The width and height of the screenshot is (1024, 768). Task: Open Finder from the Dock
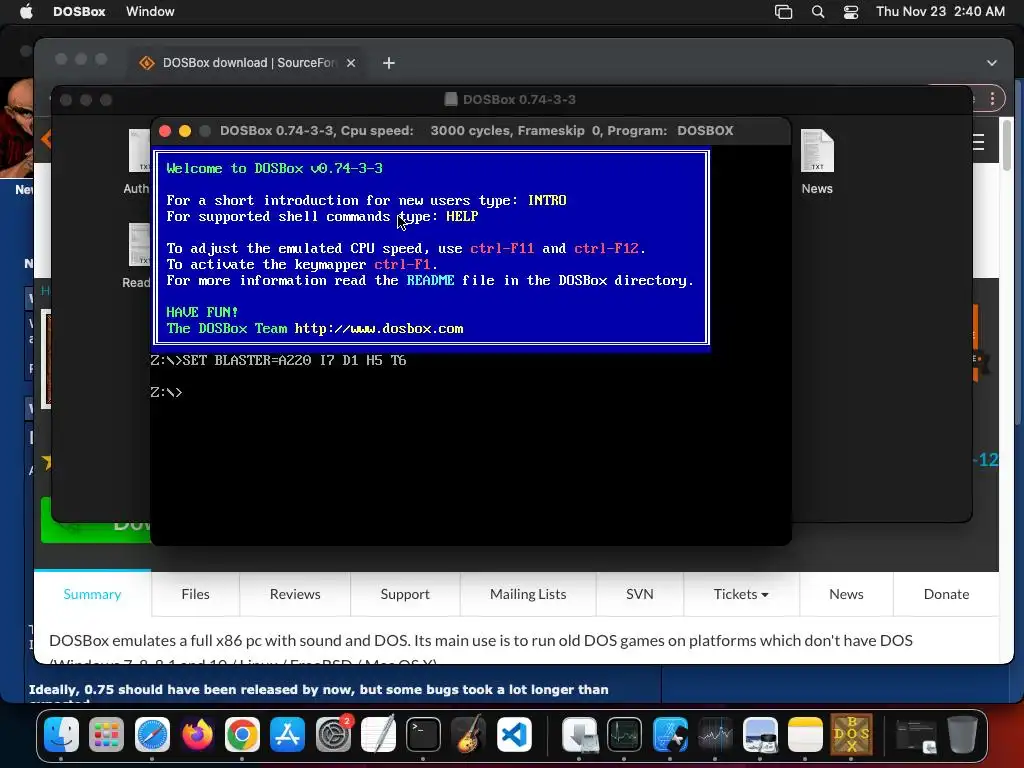point(61,734)
